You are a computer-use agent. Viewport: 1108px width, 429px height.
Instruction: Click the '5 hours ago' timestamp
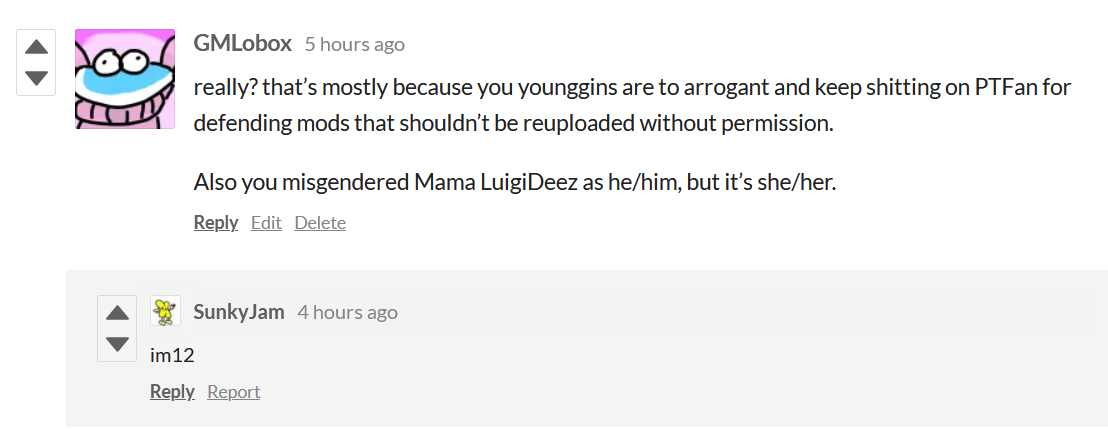tap(354, 44)
